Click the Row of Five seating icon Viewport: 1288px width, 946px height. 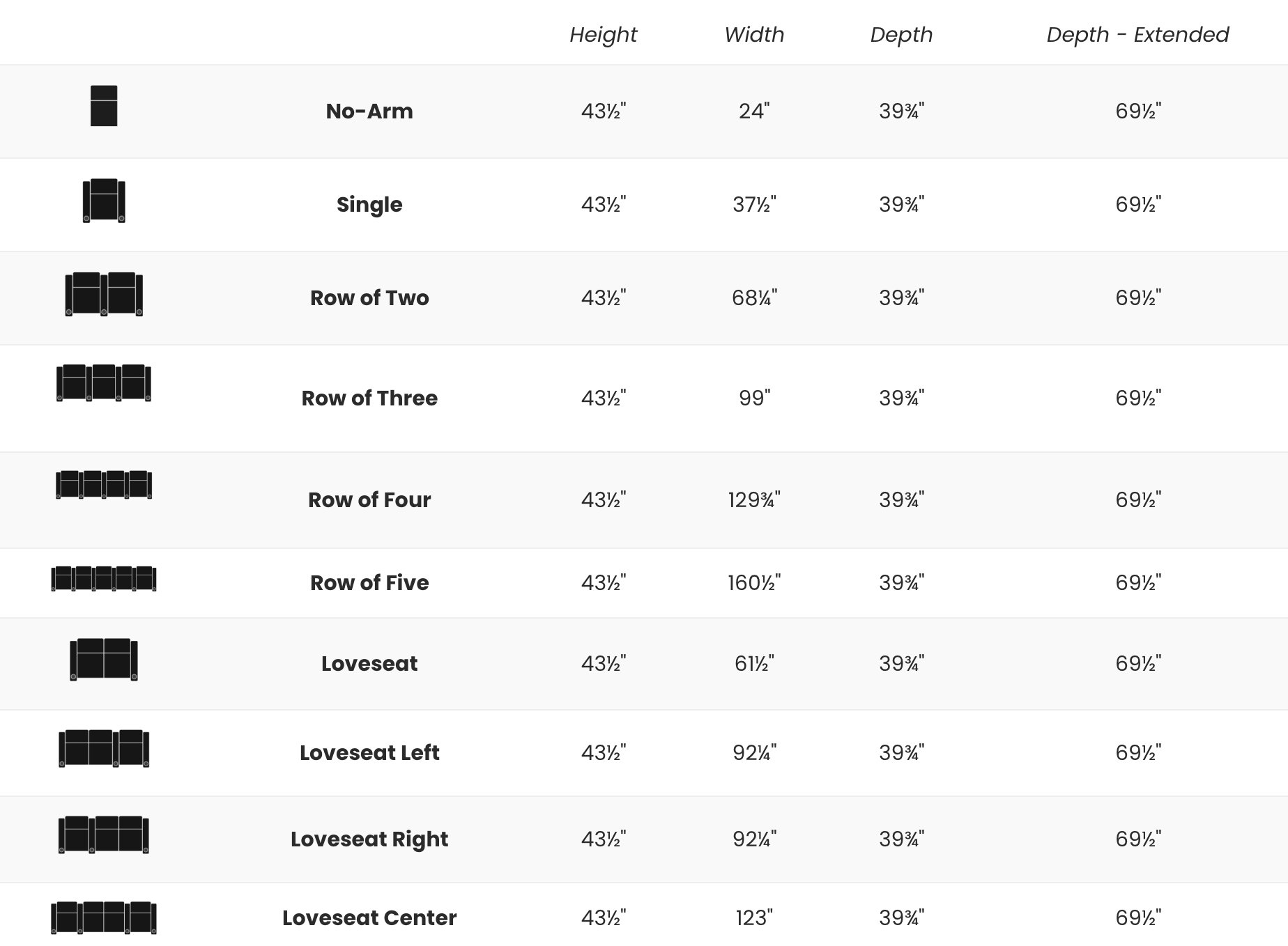[x=104, y=579]
